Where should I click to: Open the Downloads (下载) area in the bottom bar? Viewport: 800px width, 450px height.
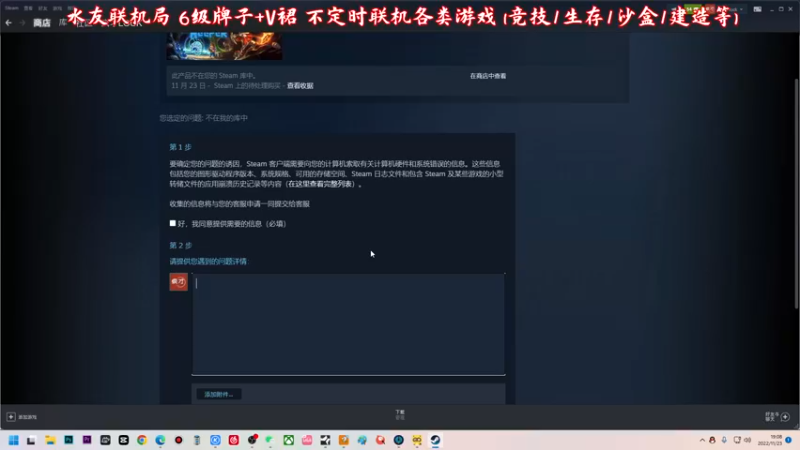point(400,414)
